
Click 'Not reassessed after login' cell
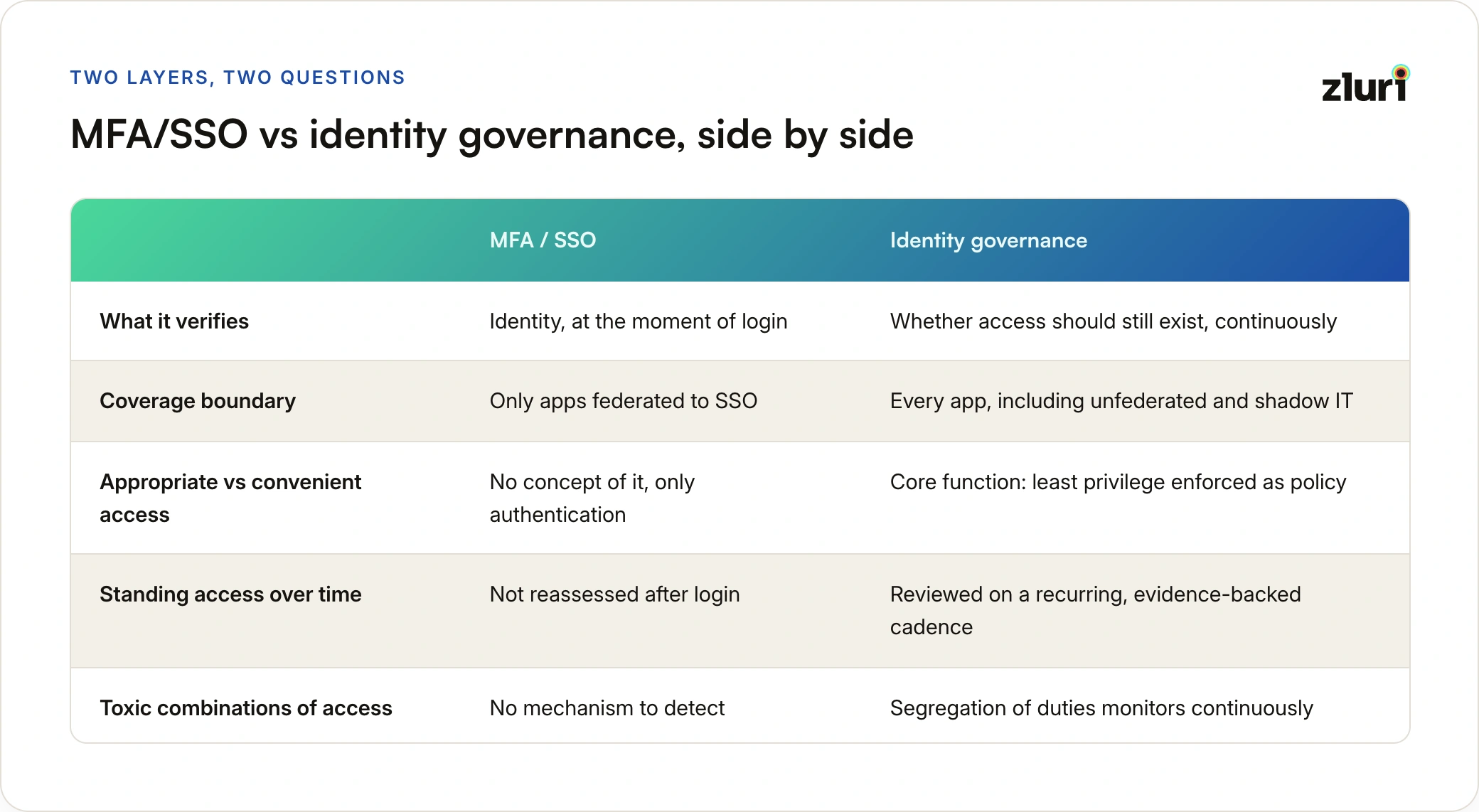point(615,594)
